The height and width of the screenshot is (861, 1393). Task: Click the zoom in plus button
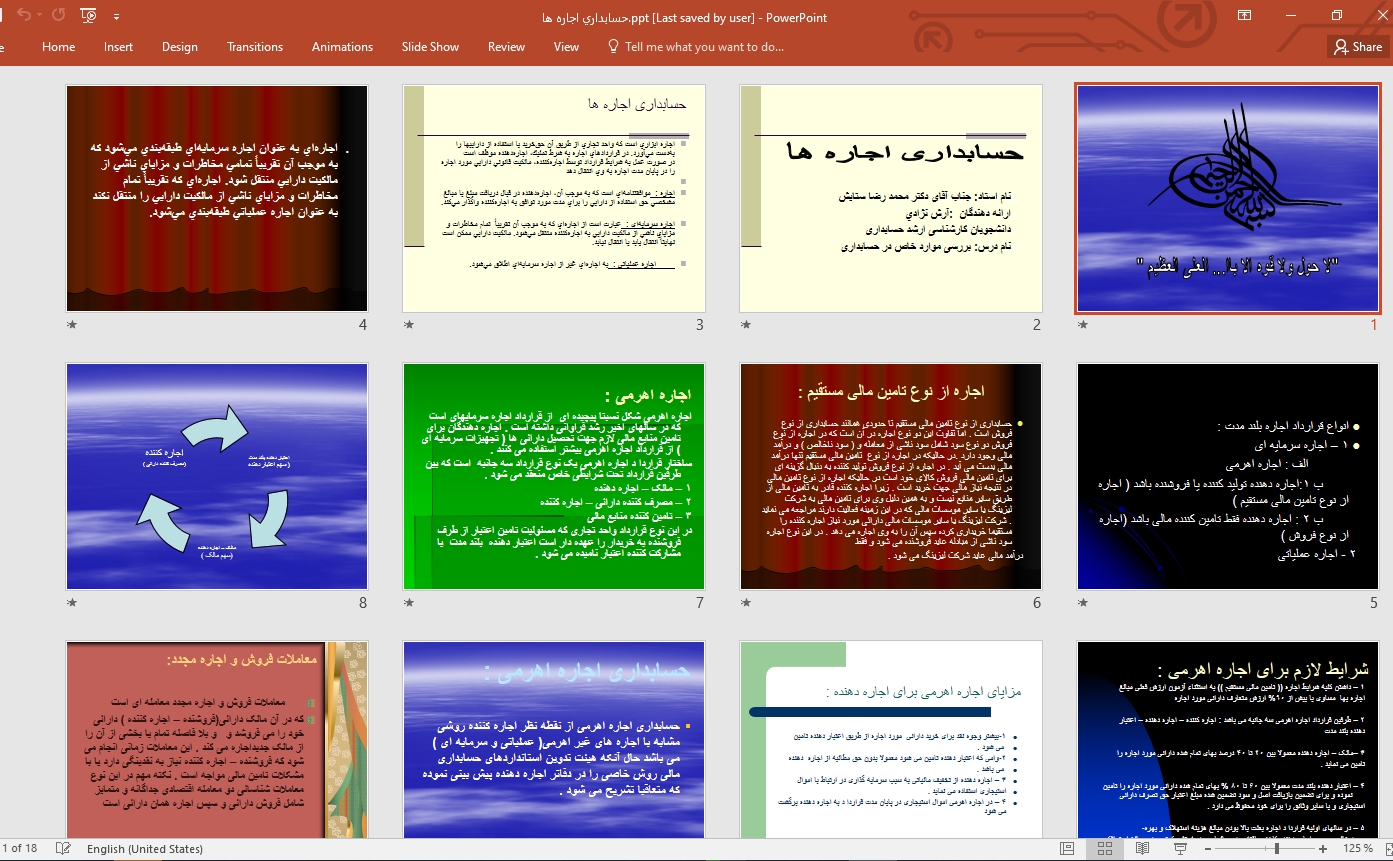click(1323, 849)
